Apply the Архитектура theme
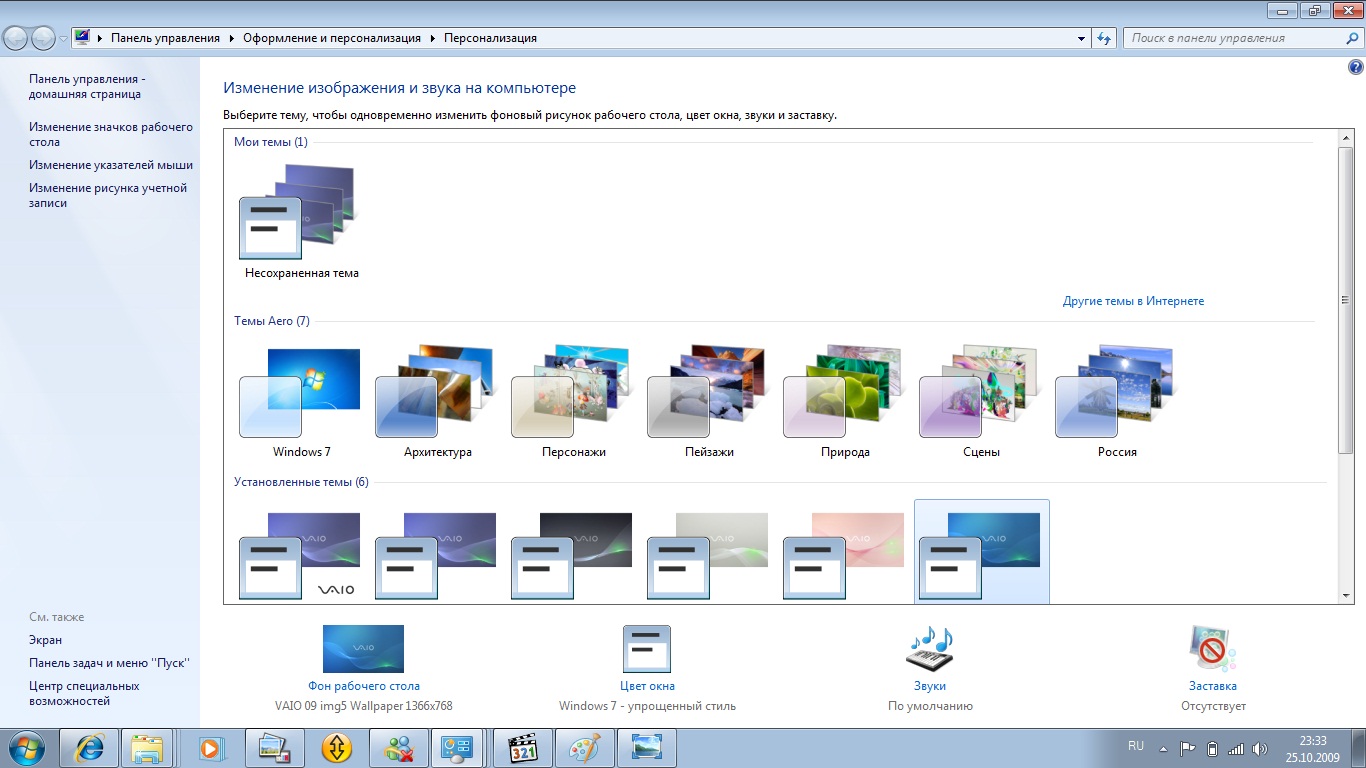The width and height of the screenshot is (1366, 768). coord(437,402)
